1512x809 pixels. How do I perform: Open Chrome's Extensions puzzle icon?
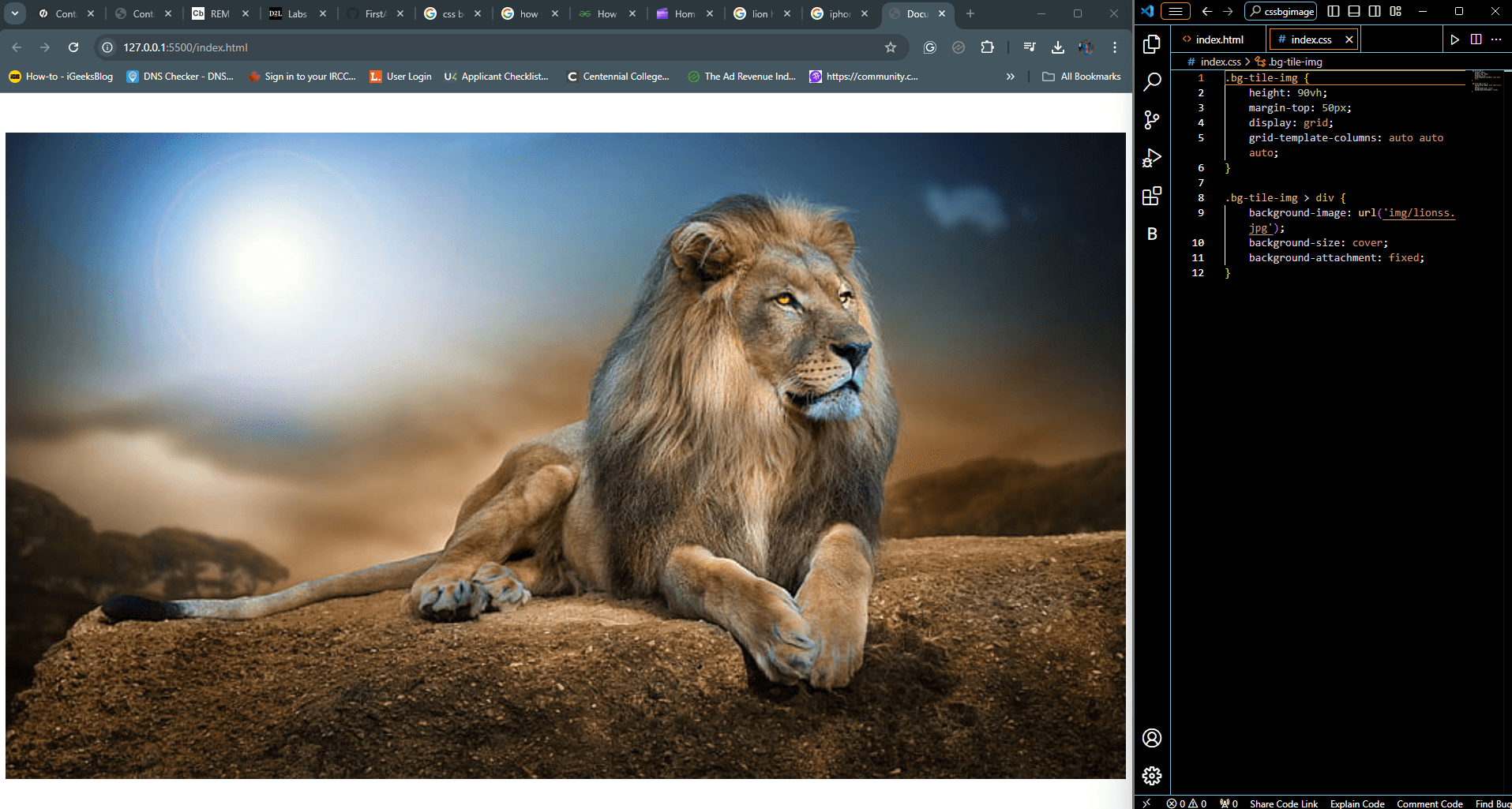tap(987, 47)
